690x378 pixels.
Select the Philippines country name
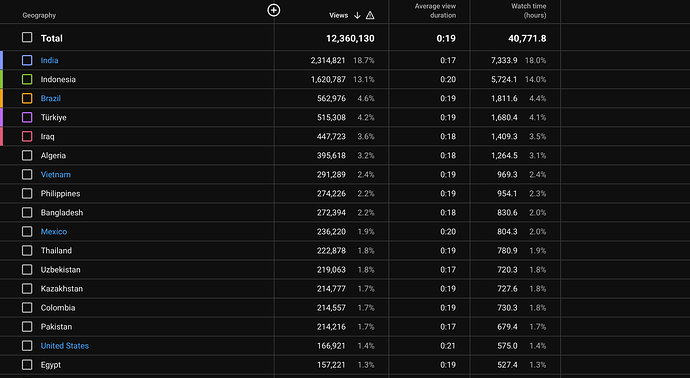point(60,193)
